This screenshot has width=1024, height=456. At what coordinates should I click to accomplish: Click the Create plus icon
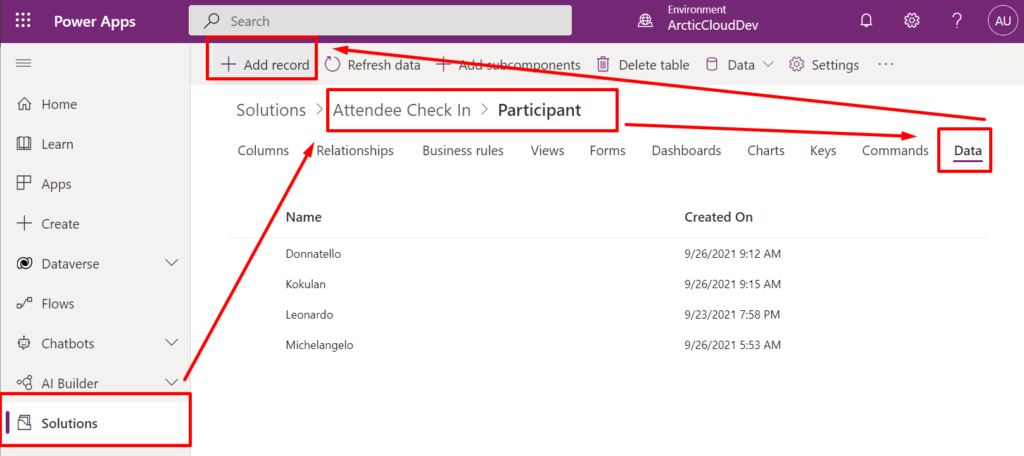[24, 223]
